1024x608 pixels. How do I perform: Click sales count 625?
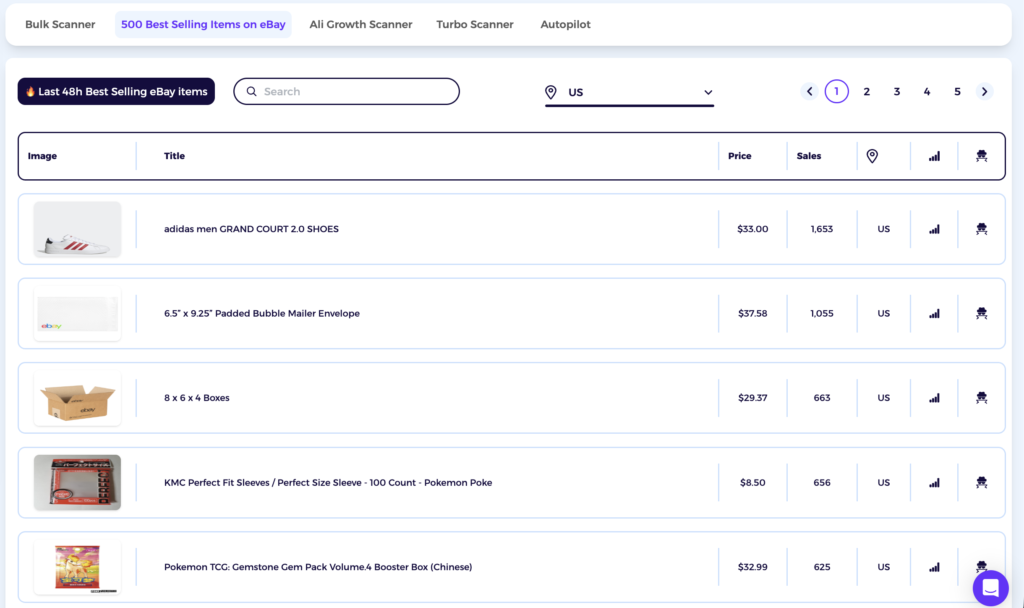[x=822, y=567]
